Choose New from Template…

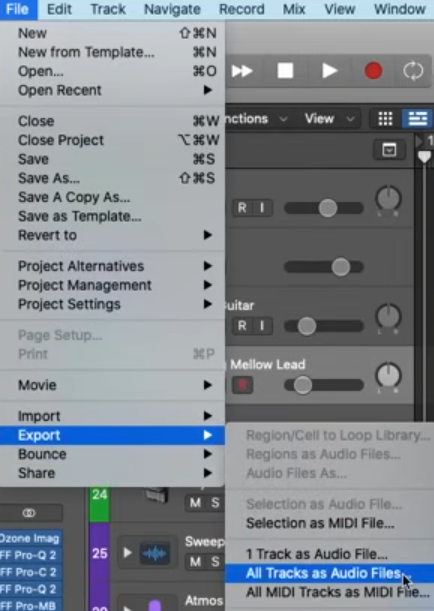click(112, 52)
